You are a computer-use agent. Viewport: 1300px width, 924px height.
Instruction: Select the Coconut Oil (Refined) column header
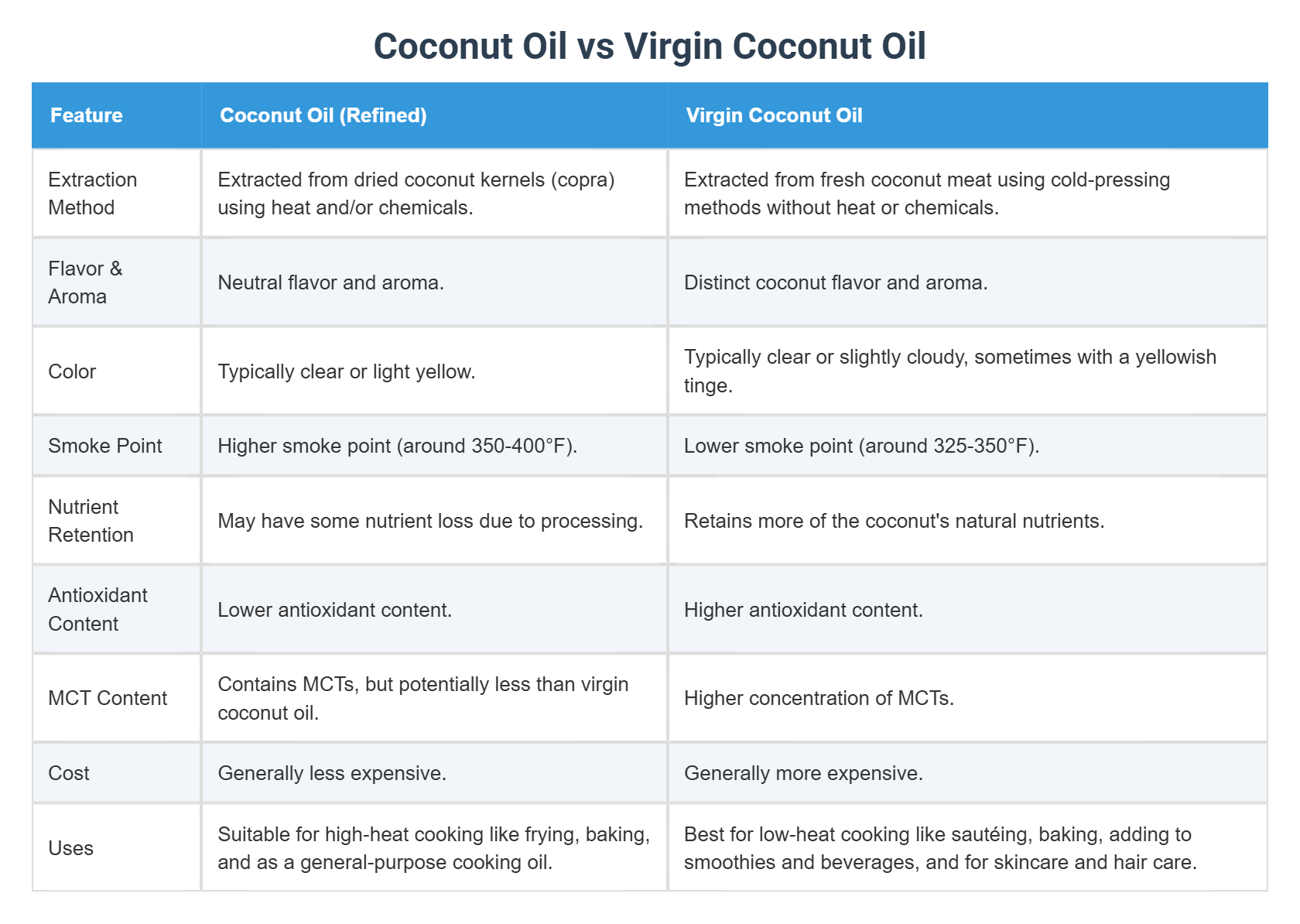click(x=435, y=115)
